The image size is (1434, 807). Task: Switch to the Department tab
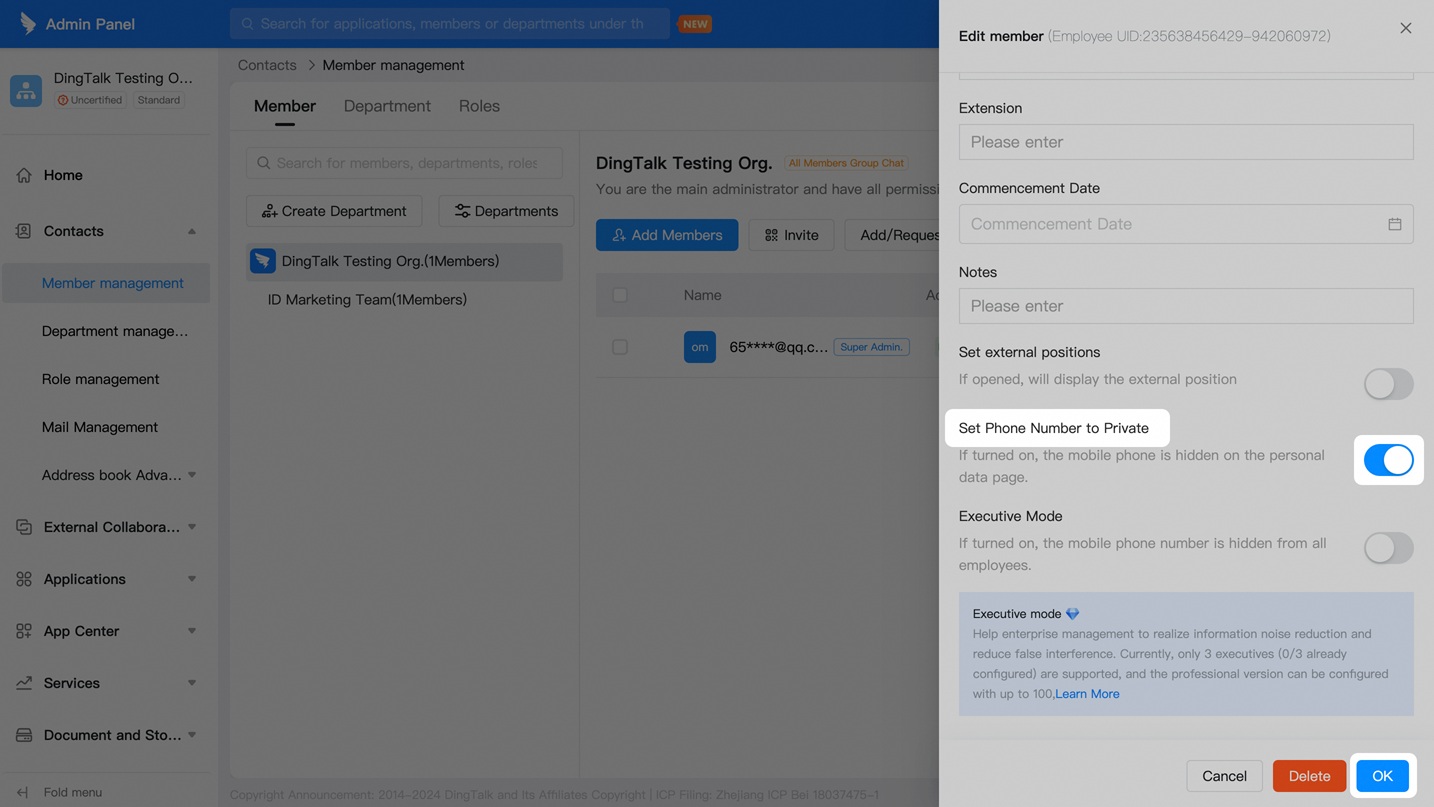[x=387, y=106]
